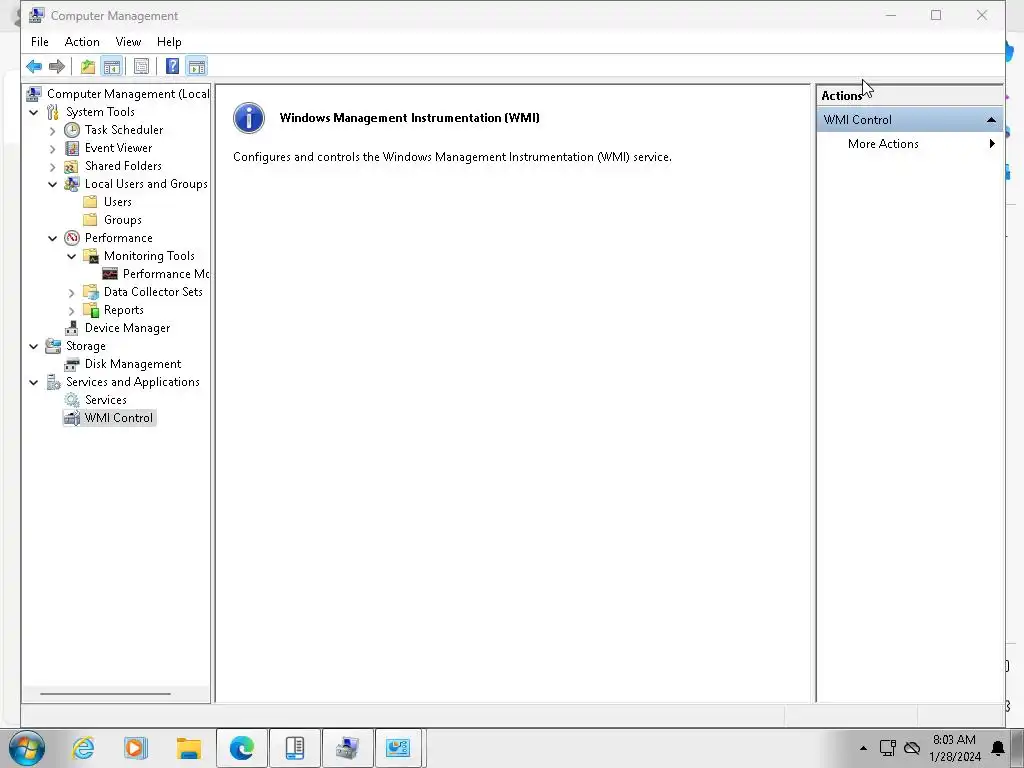Click the Services gear icon
Screen dimensions: 1024x768
[x=72, y=400]
